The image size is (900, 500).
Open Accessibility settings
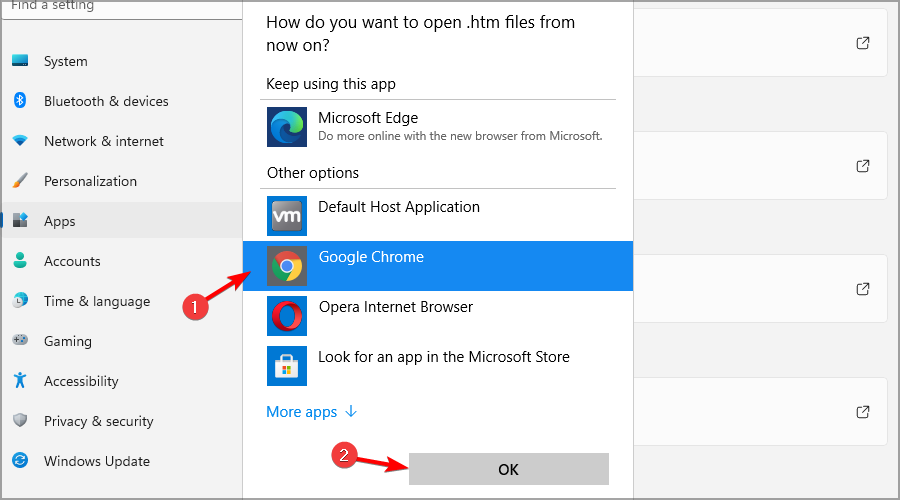tap(122, 381)
